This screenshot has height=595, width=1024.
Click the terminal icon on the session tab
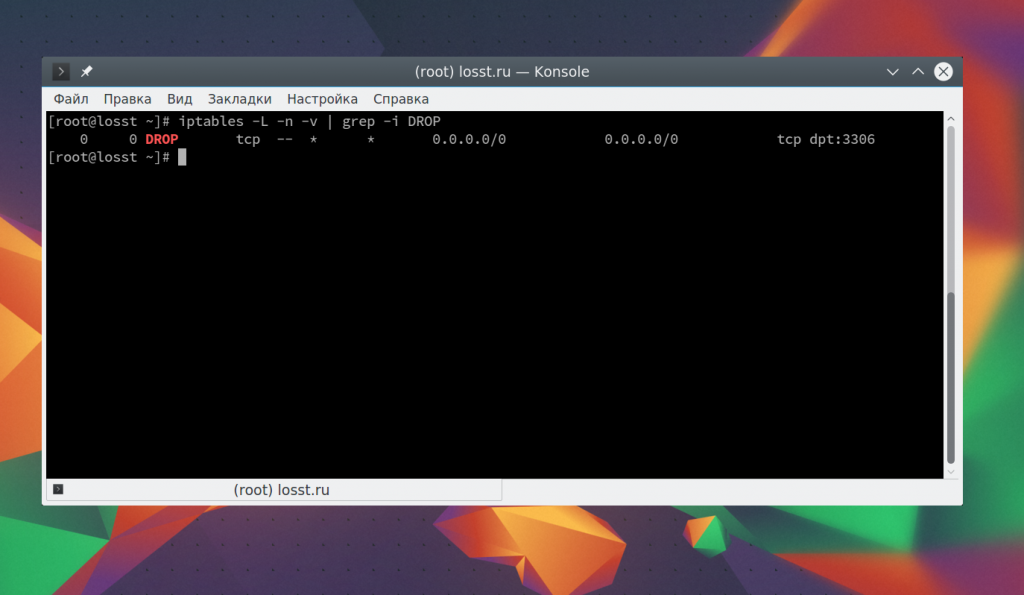tap(58, 489)
